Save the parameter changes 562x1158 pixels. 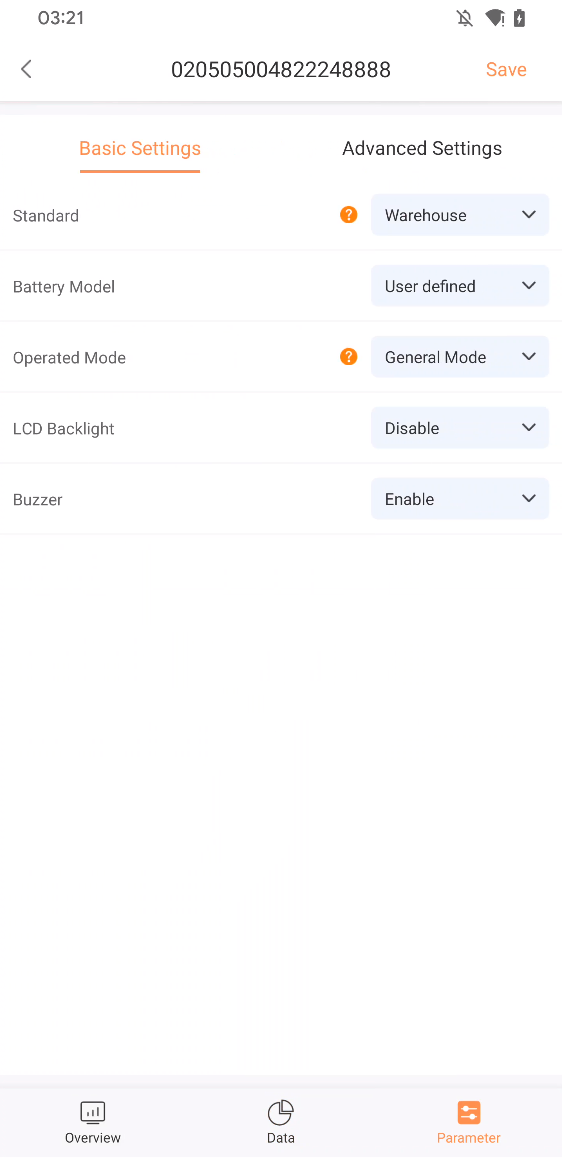pos(506,69)
